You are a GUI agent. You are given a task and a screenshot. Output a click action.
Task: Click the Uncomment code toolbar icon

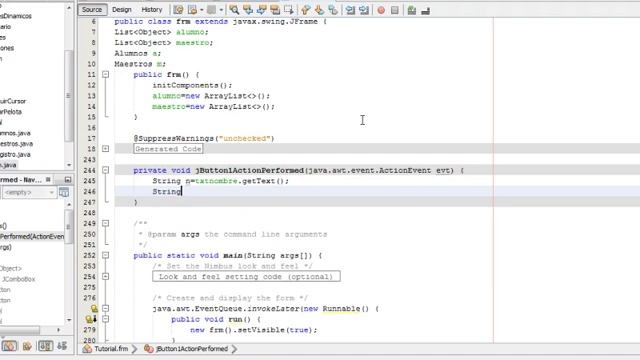coord(425,10)
